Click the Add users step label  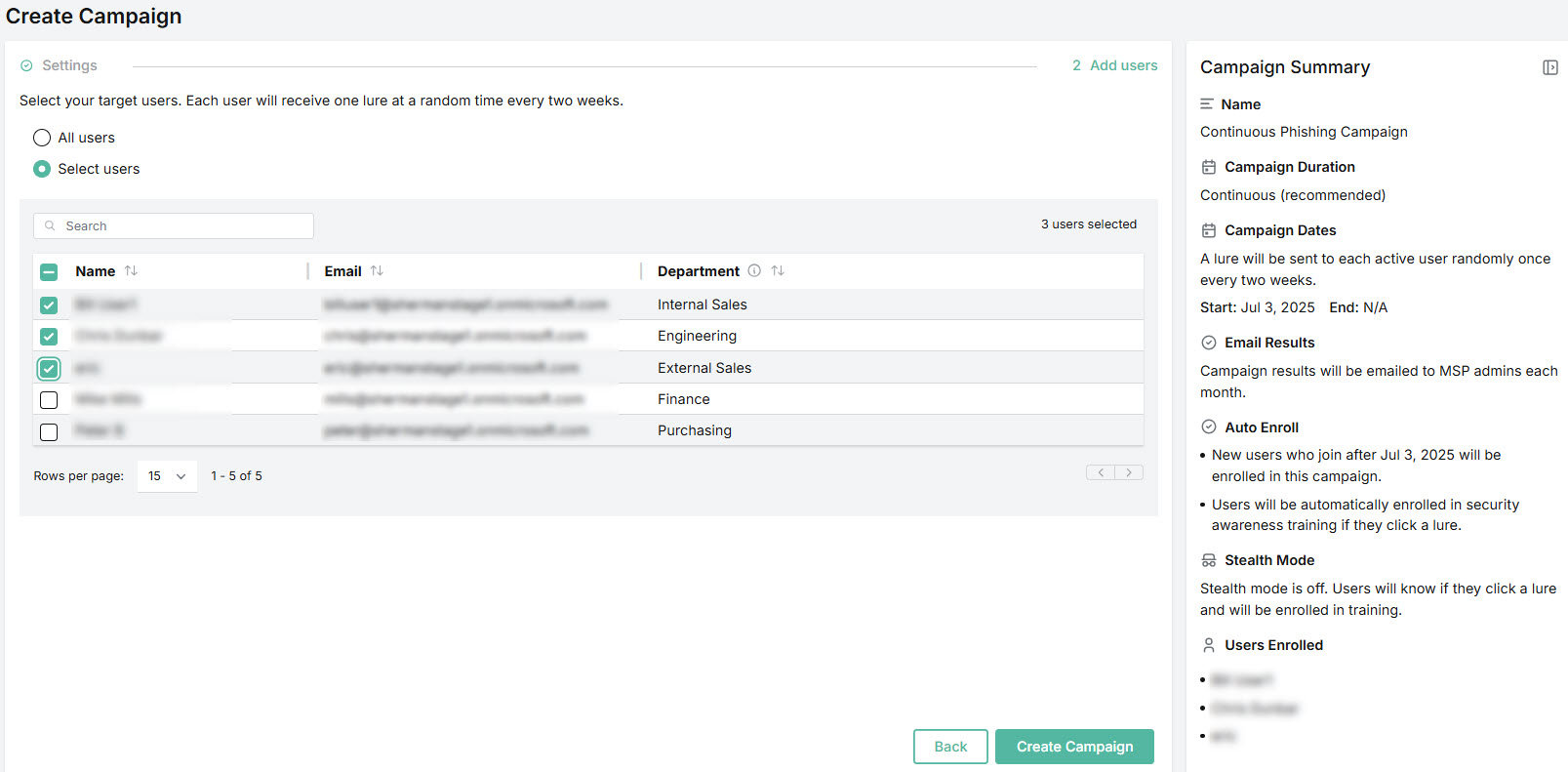coord(1123,65)
